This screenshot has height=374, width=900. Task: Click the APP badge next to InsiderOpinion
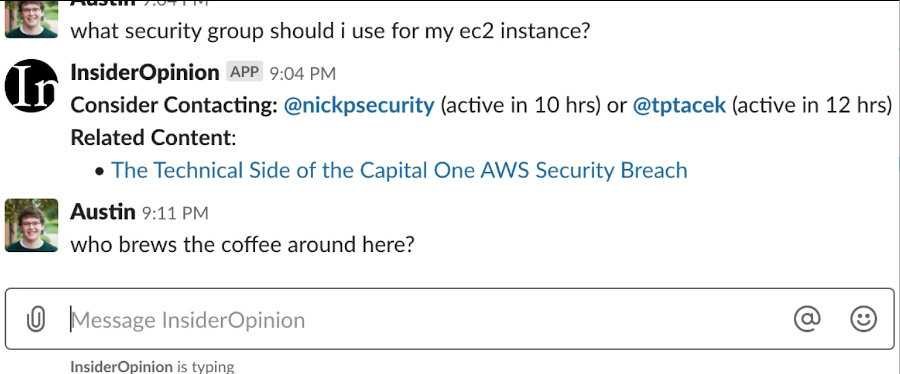pos(245,72)
